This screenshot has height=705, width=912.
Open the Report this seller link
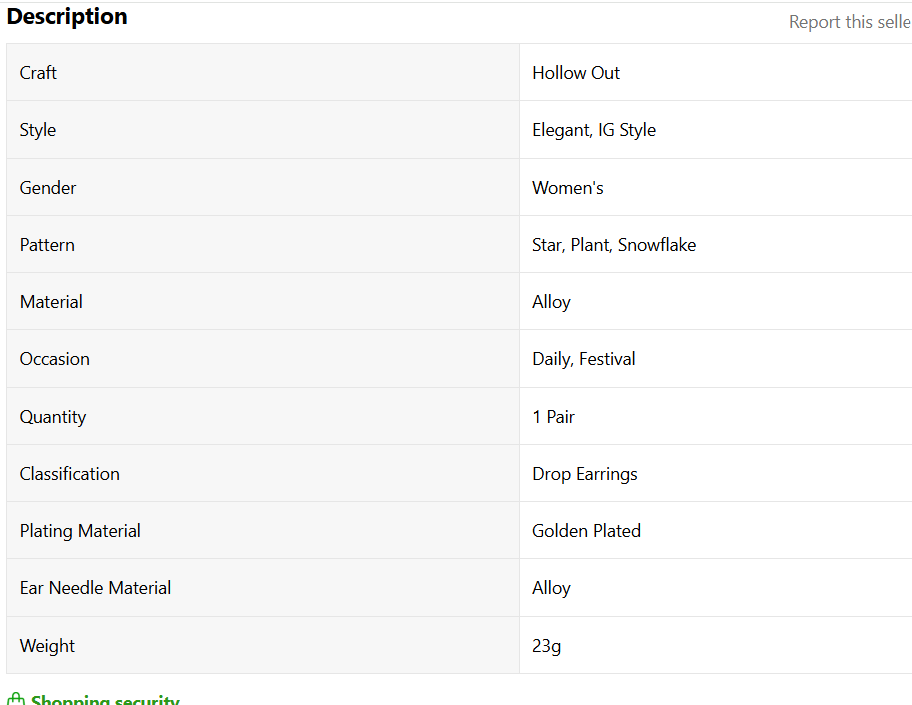pos(850,22)
